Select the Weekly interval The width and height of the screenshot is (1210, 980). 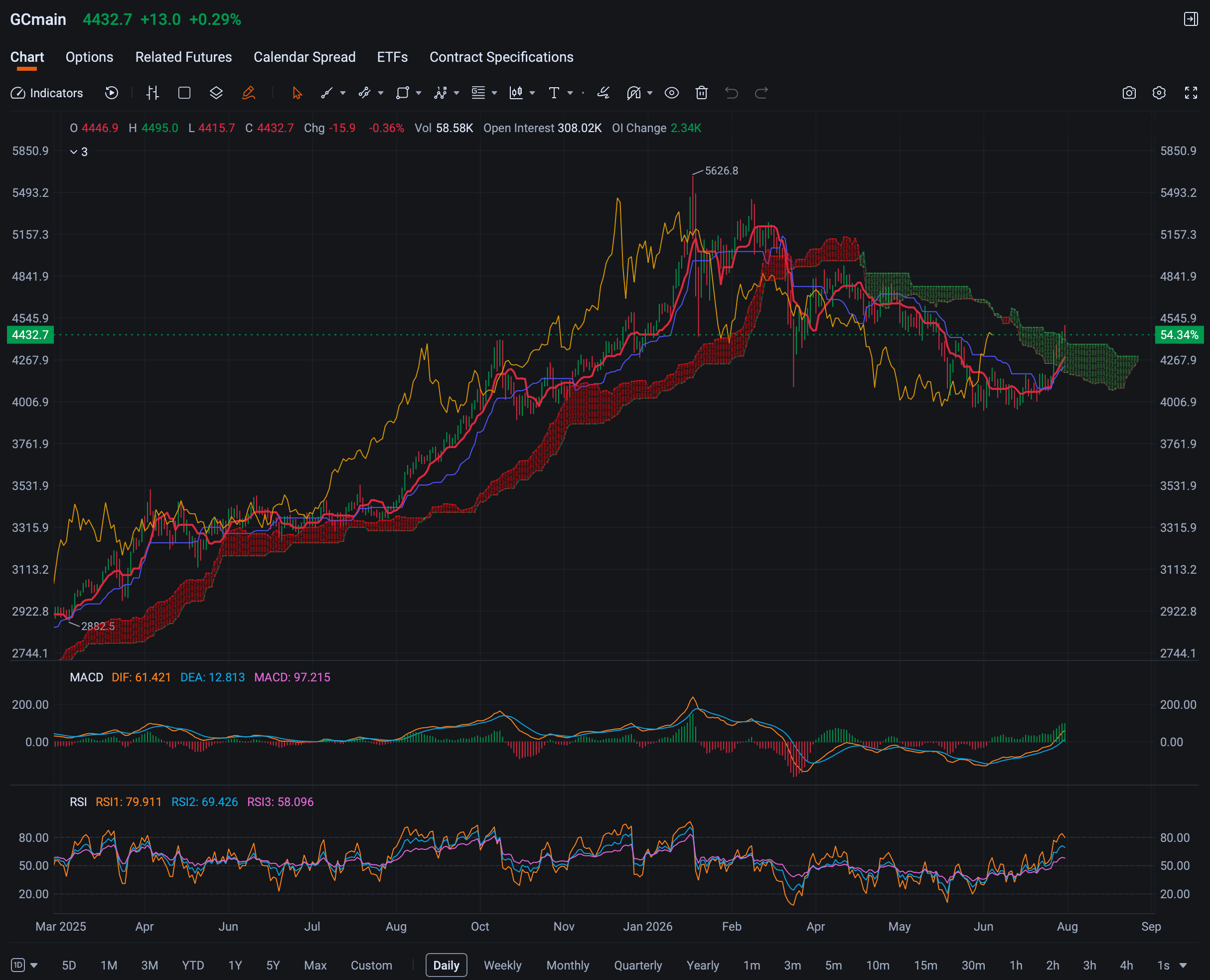[x=502, y=966]
